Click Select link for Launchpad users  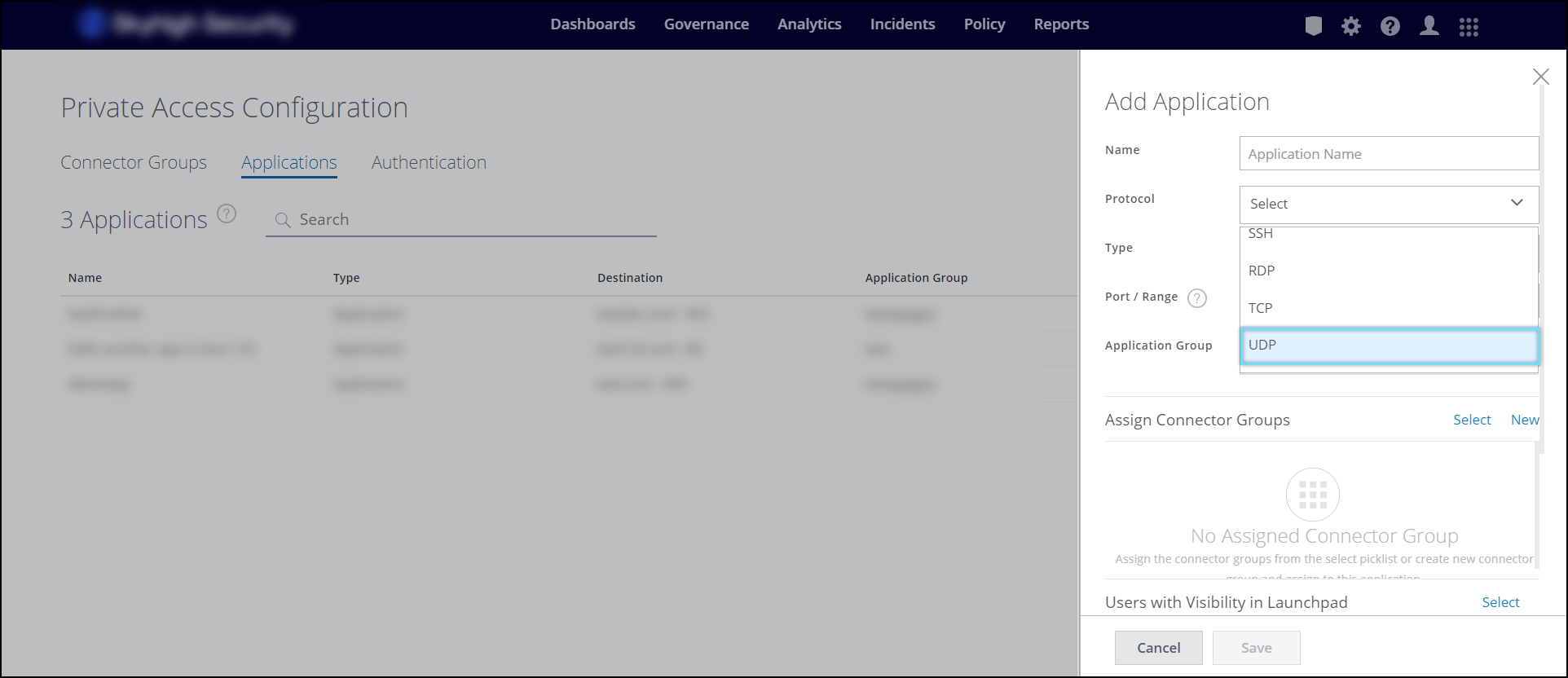1500,602
